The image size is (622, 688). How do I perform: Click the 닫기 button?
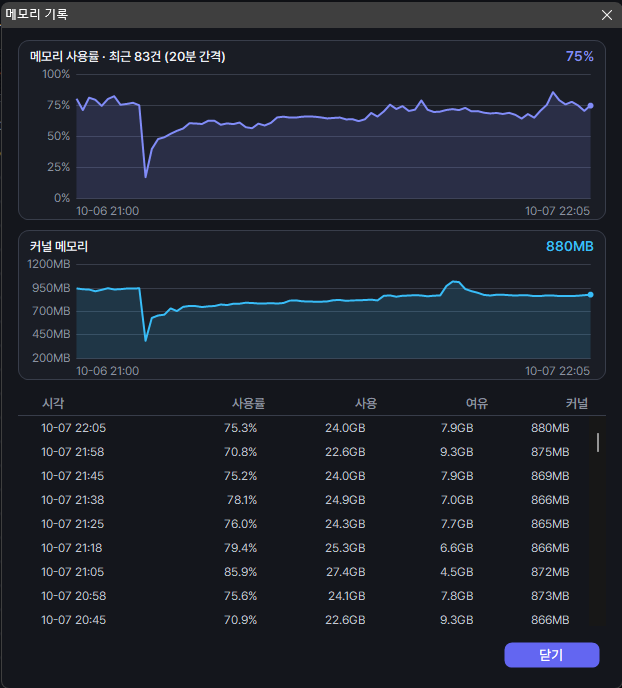551,655
